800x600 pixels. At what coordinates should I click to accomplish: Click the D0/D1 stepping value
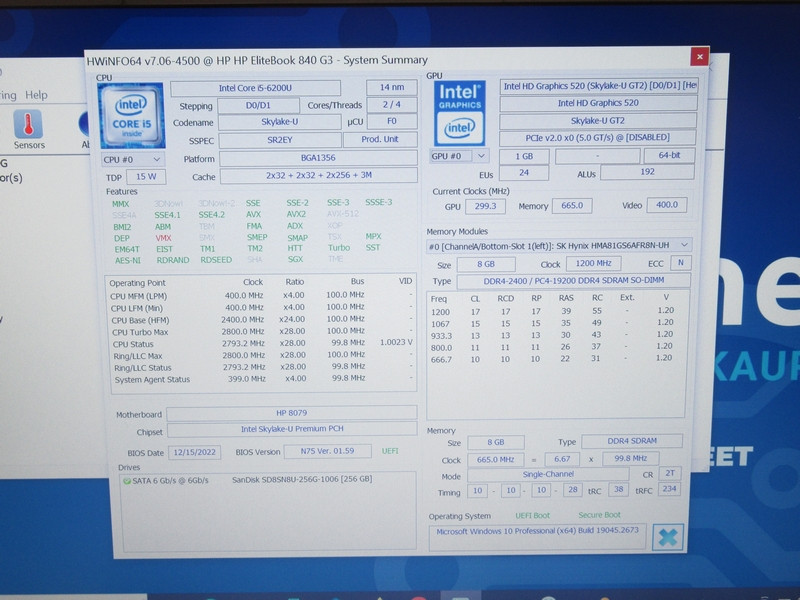[258, 106]
